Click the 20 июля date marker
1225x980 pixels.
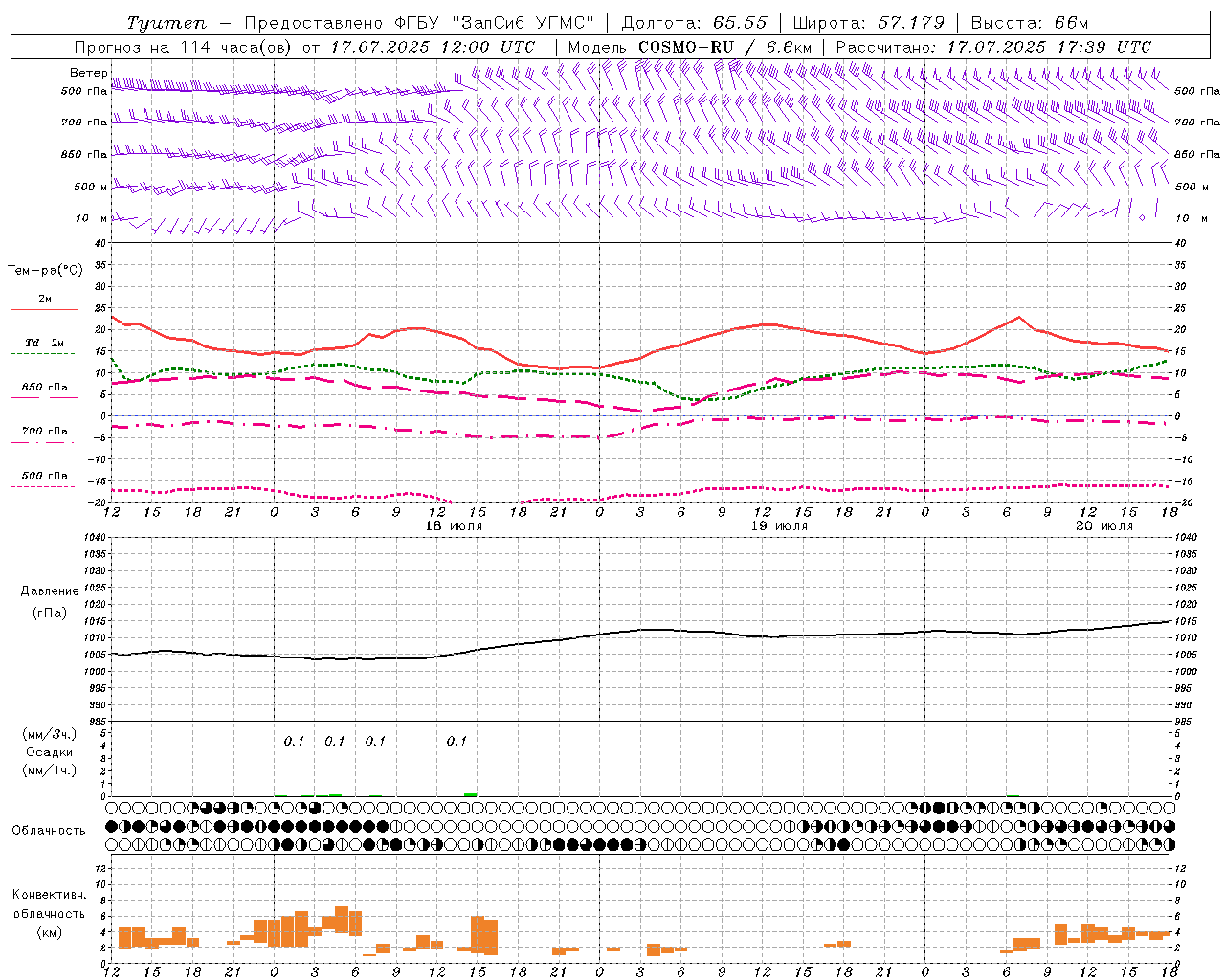tap(1104, 526)
